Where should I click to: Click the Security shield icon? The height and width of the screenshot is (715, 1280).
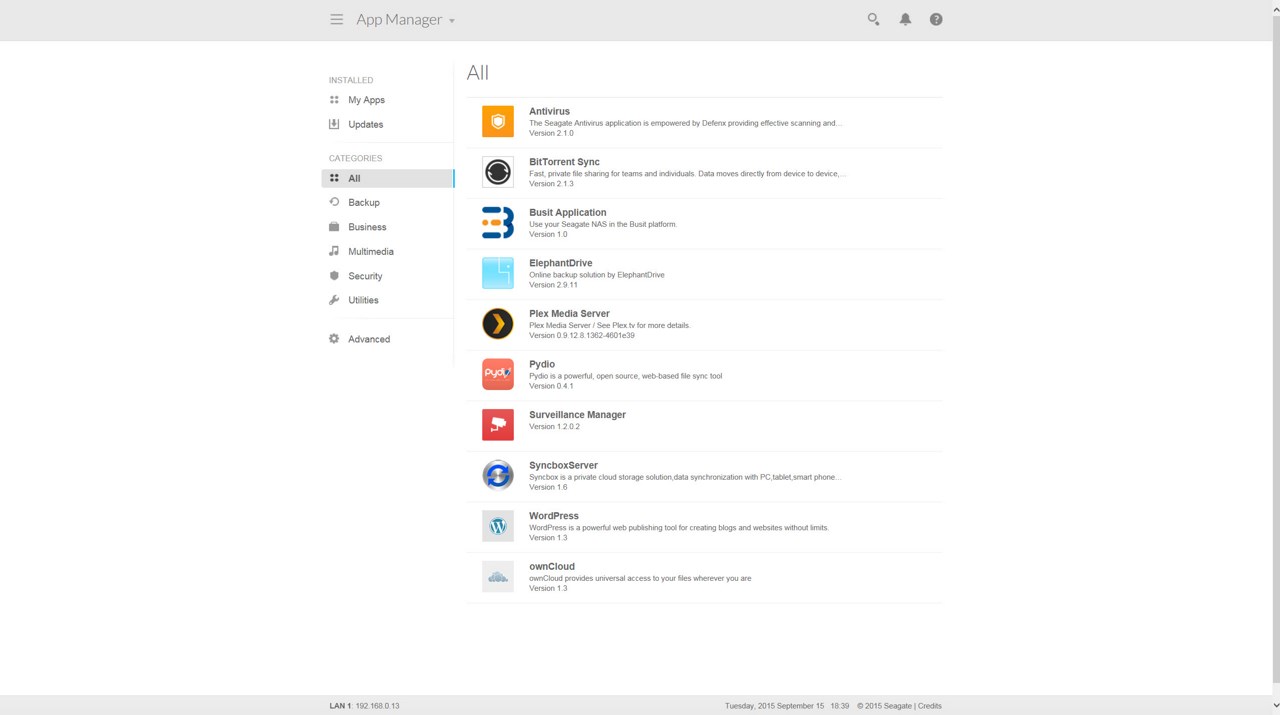(334, 276)
